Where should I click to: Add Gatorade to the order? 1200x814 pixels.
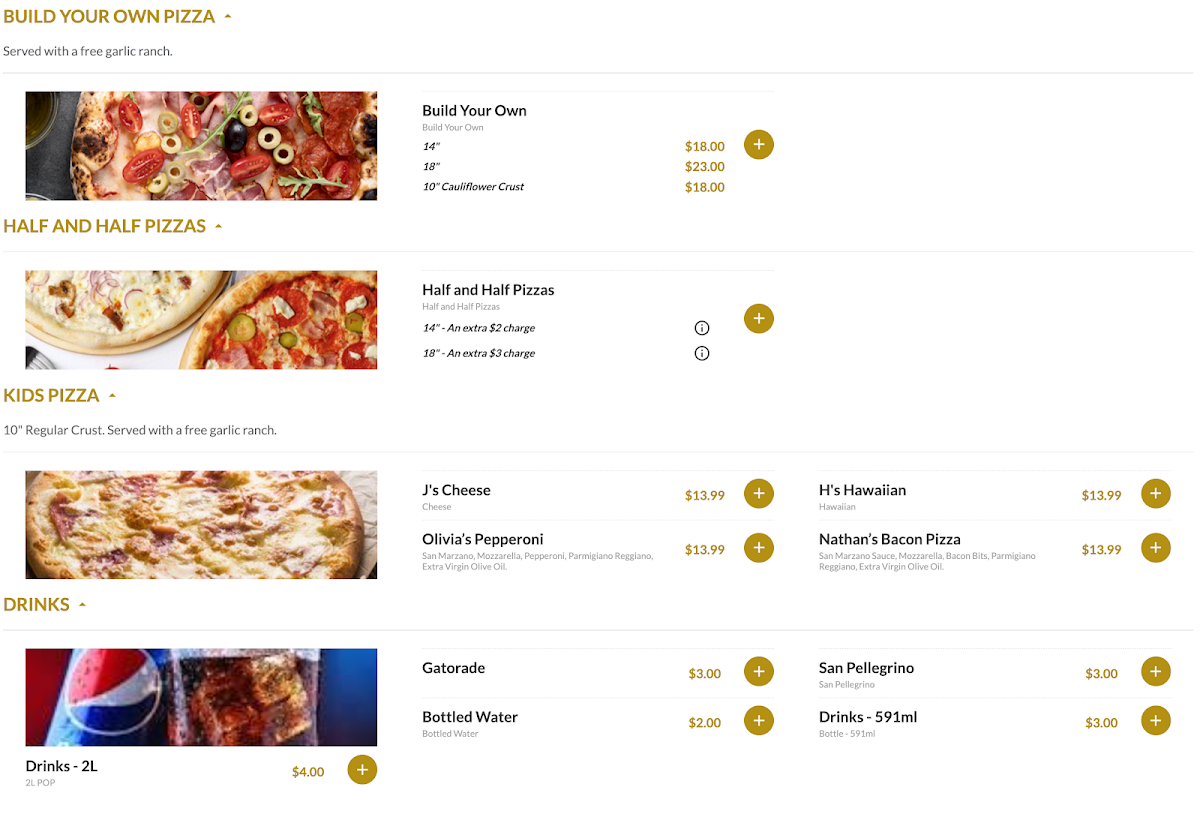(759, 672)
